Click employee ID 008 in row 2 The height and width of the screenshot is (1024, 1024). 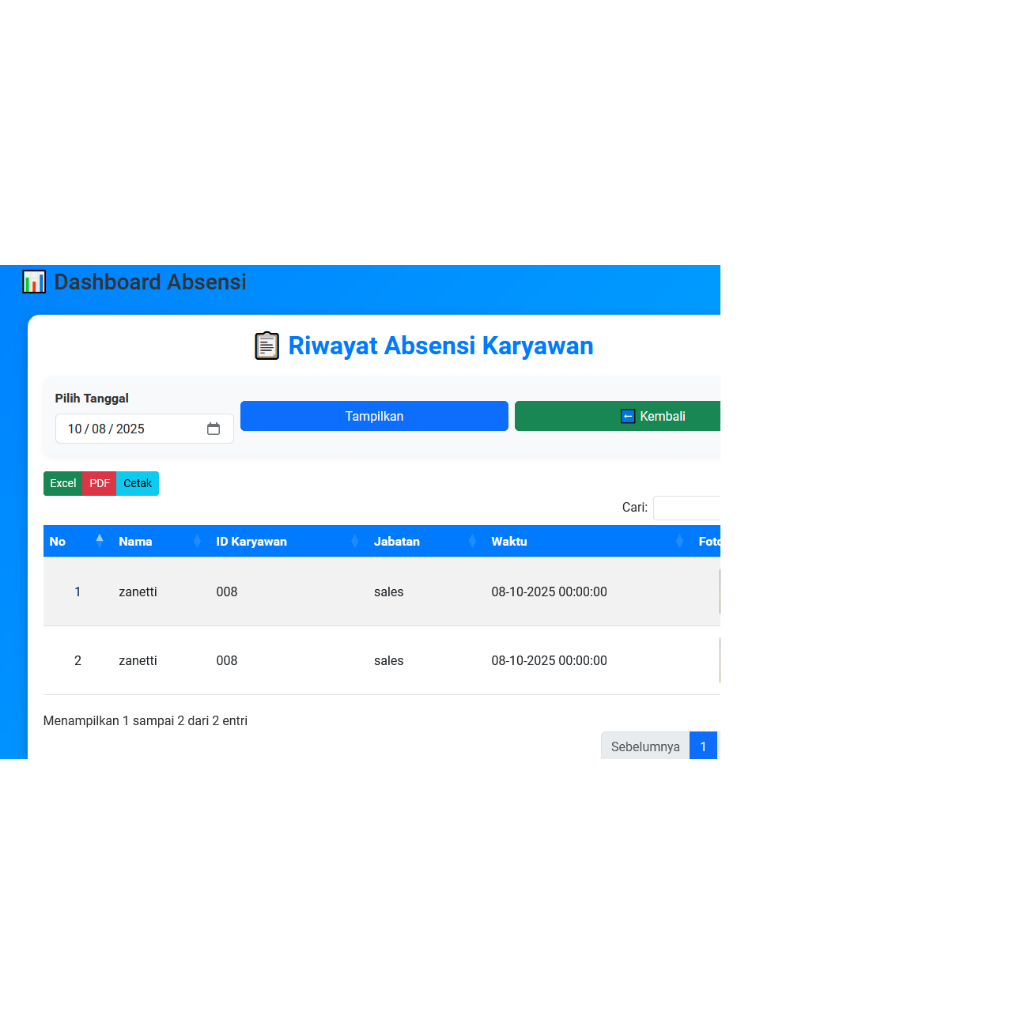(x=227, y=660)
